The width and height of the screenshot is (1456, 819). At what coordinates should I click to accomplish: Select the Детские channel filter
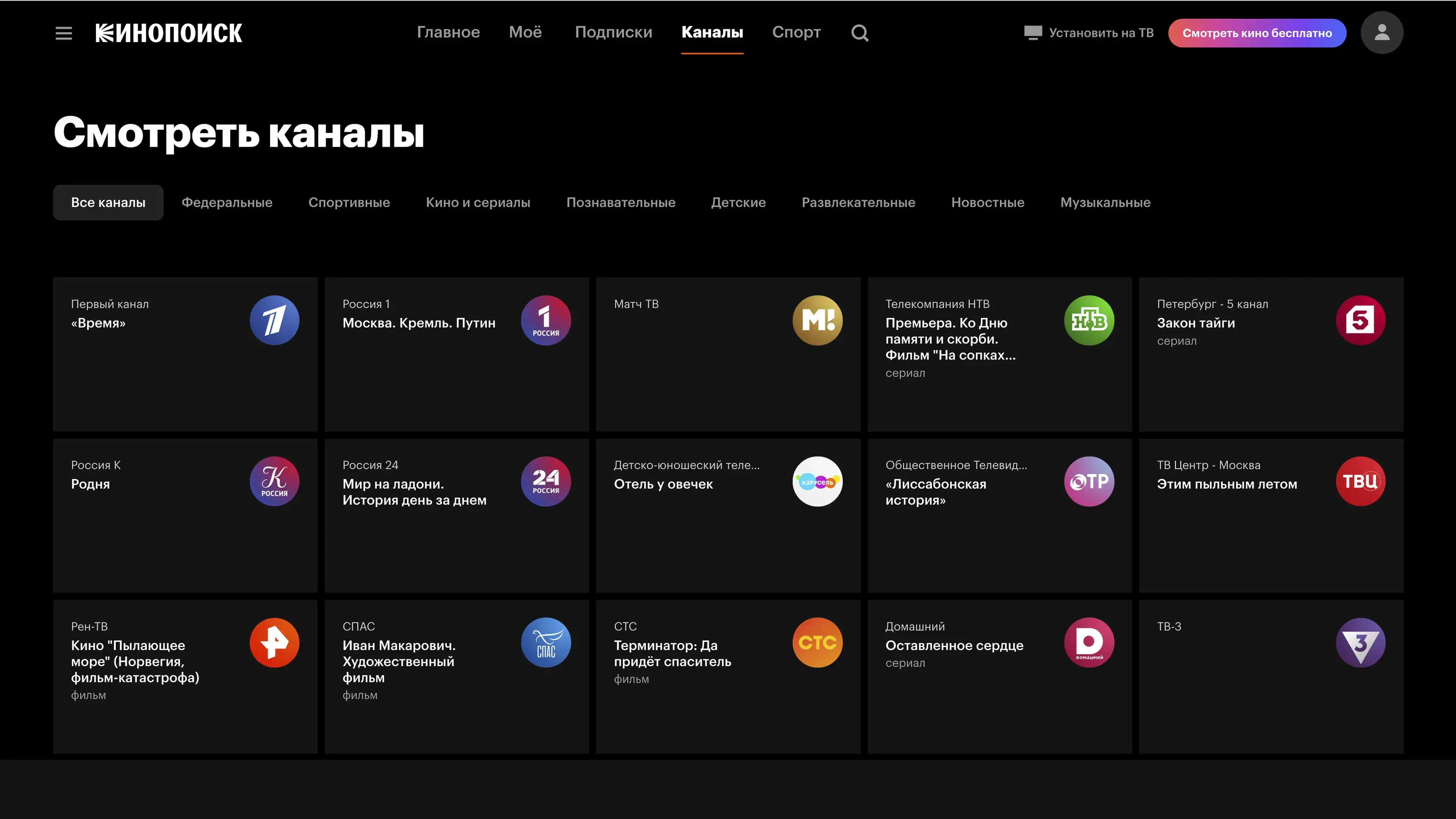[x=738, y=202]
